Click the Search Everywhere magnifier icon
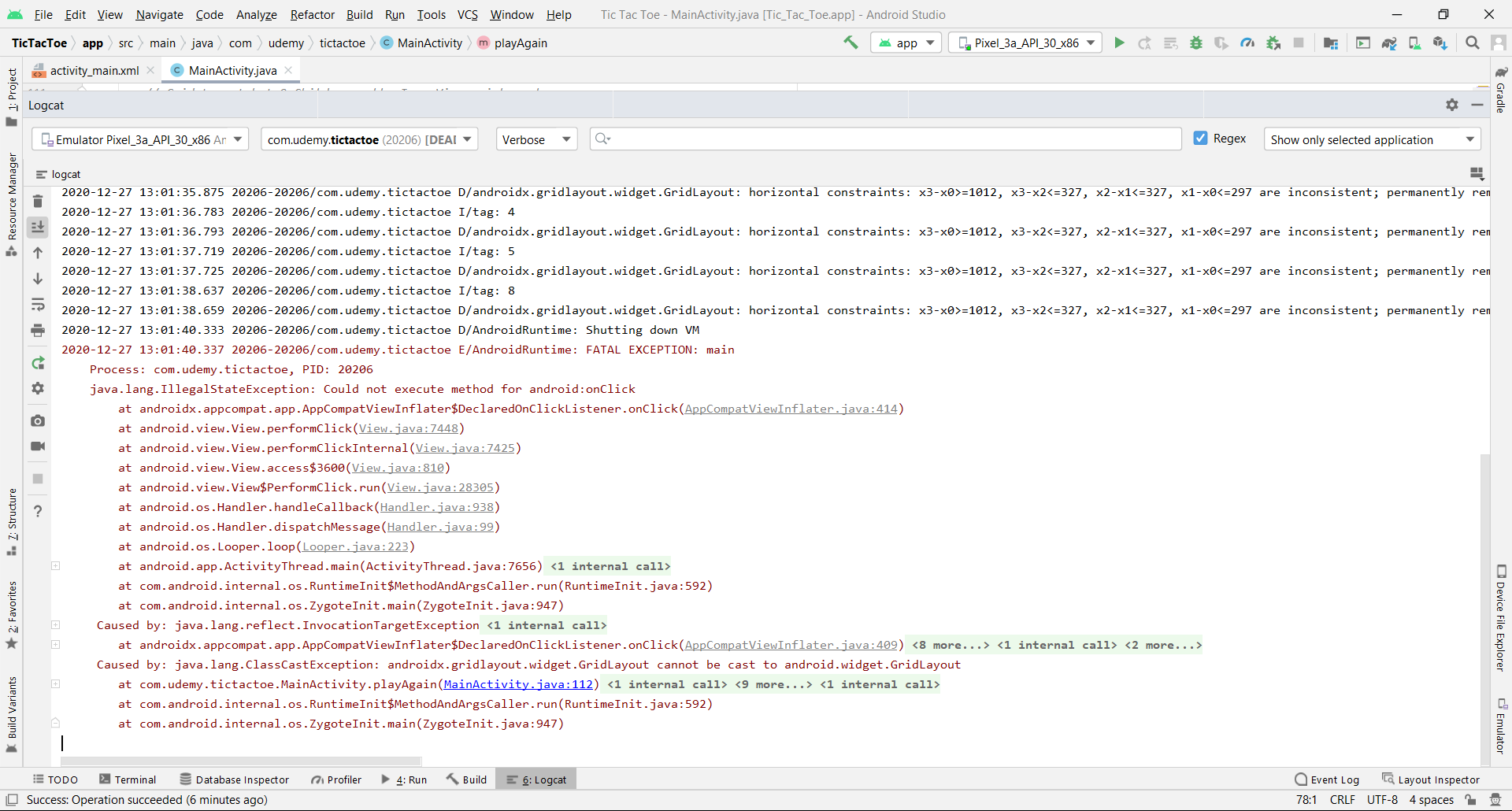1512x811 pixels. [1472, 43]
